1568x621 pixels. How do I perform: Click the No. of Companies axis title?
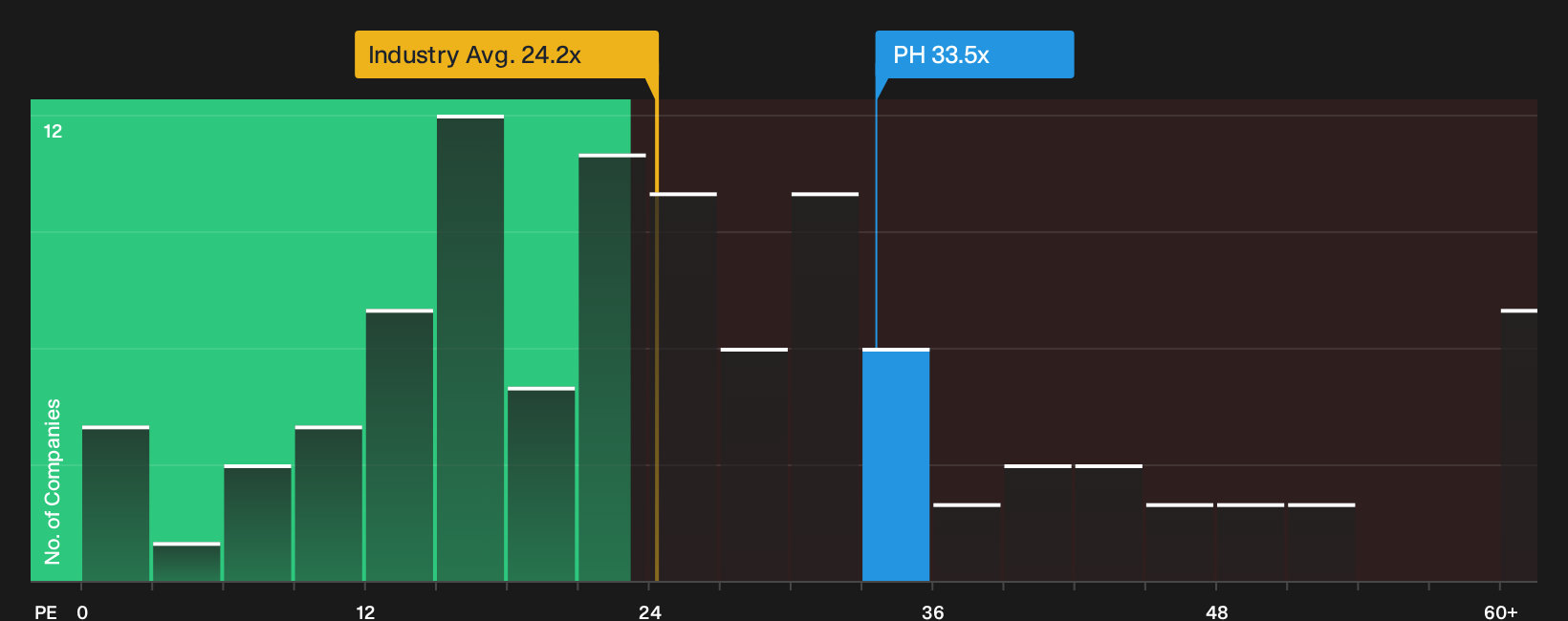click(x=53, y=481)
